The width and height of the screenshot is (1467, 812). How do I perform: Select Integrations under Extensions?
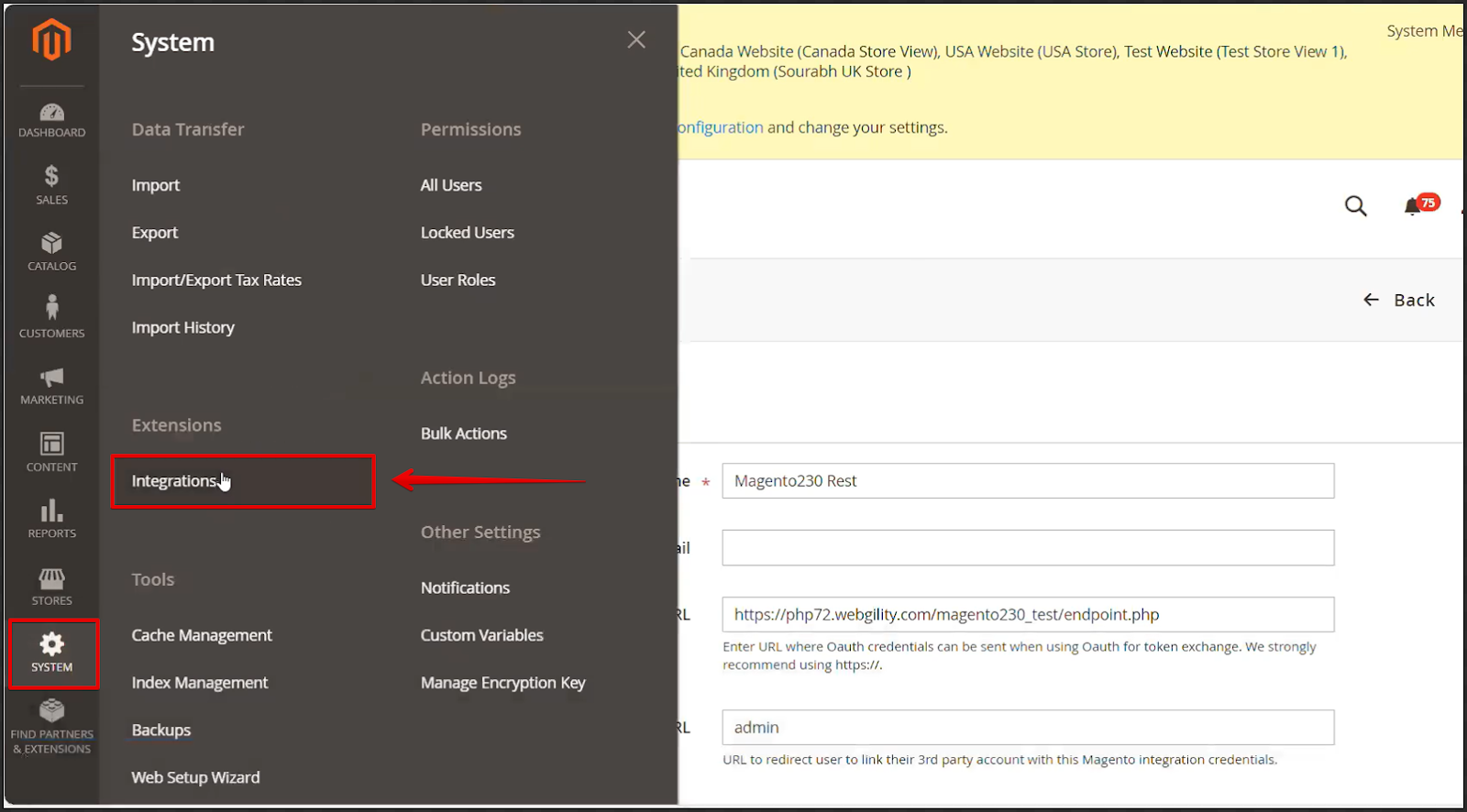point(174,481)
